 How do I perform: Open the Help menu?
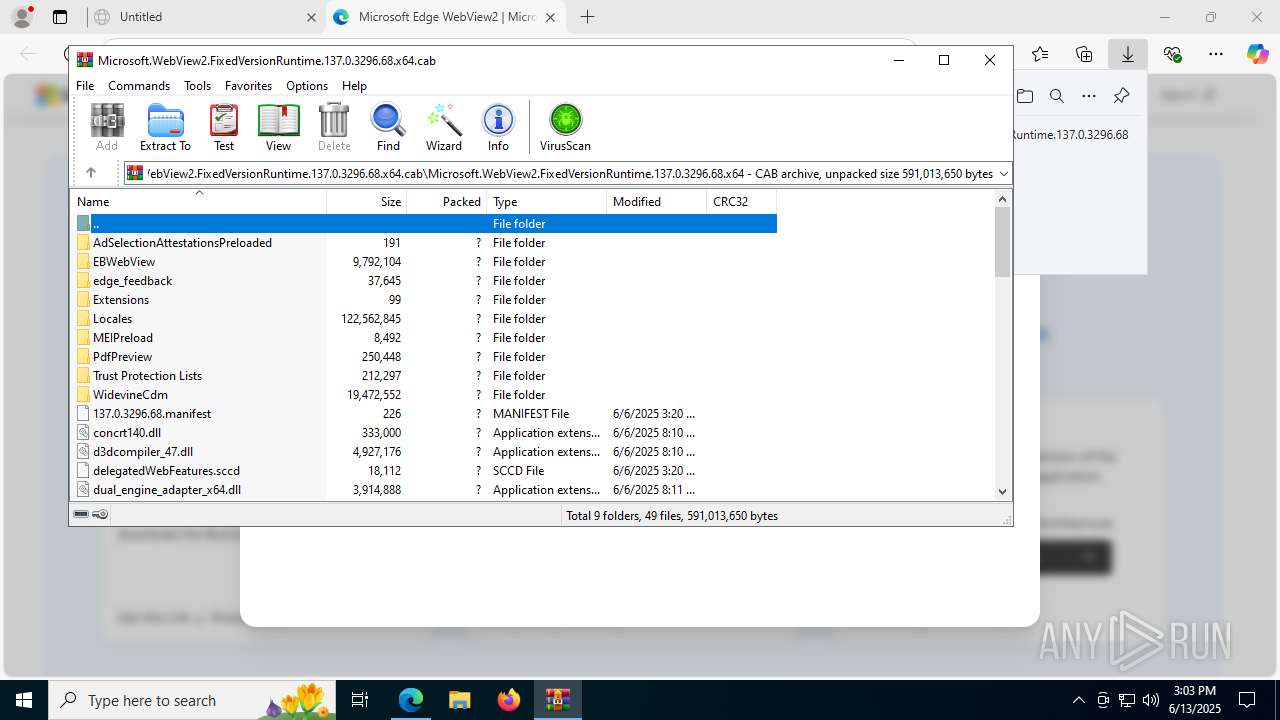click(x=354, y=86)
